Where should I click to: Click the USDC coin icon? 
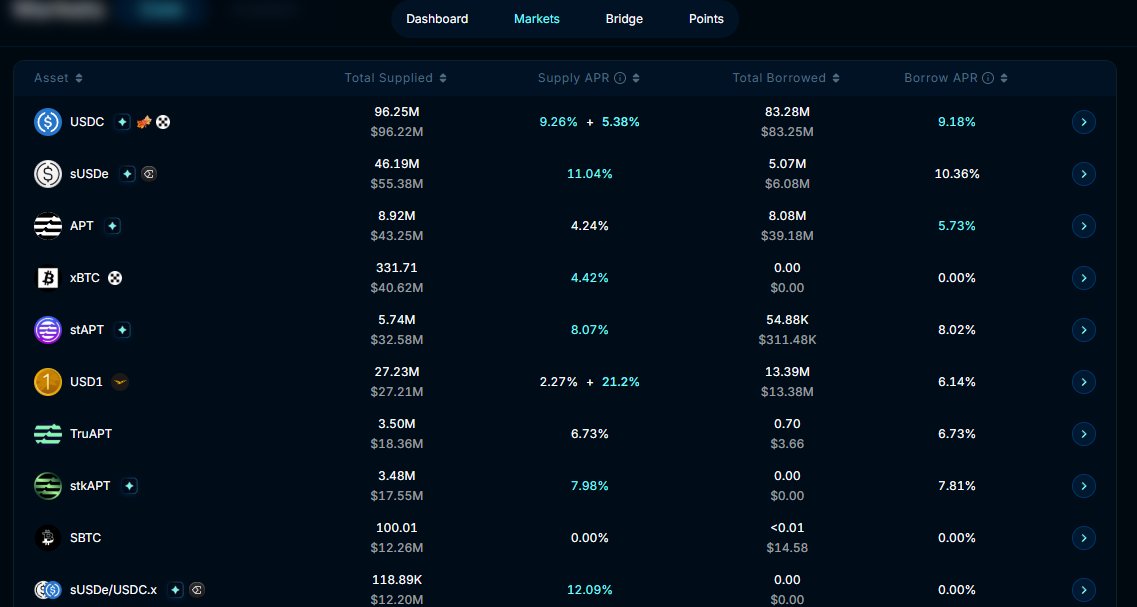[48, 122]
